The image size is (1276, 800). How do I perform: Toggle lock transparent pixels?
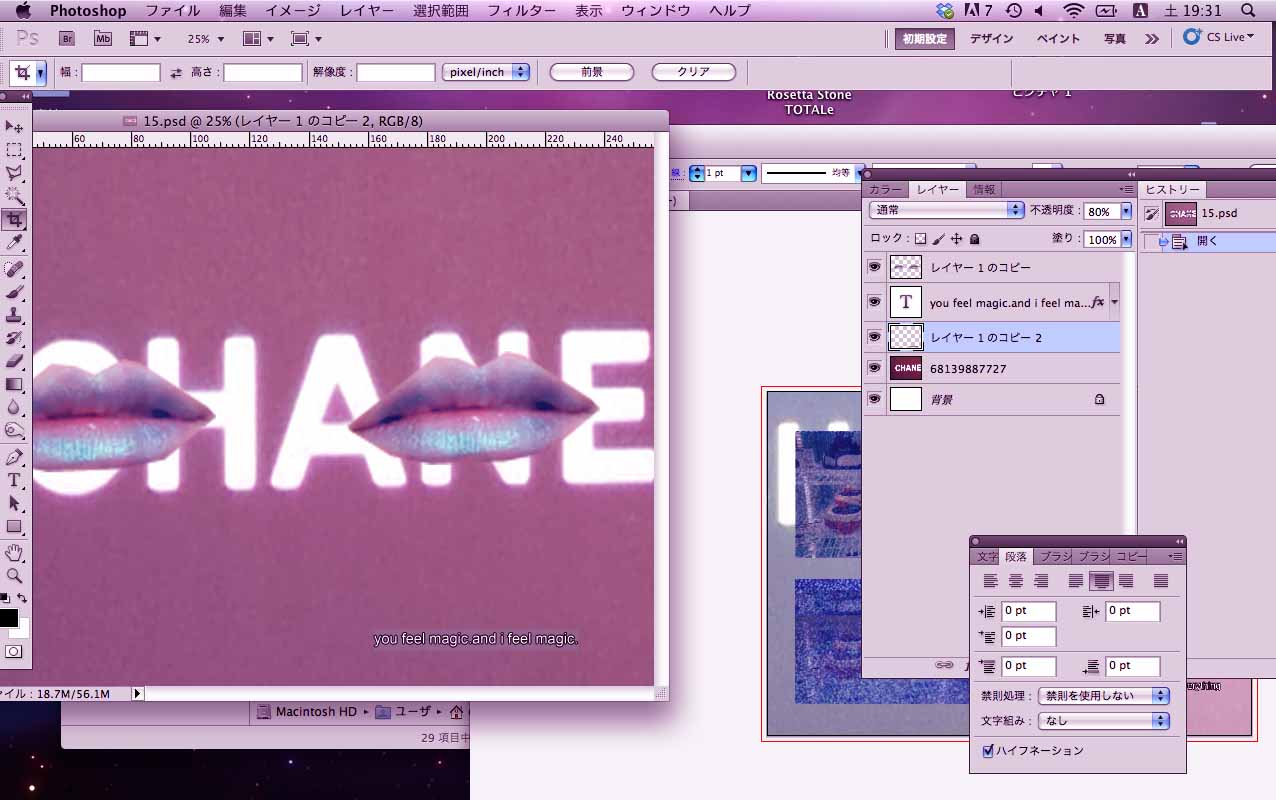click(921, 239)
